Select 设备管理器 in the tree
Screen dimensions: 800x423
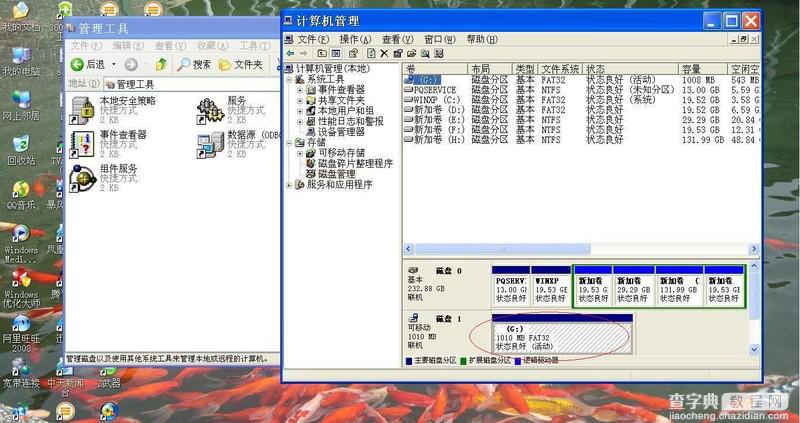click(336, 132)
